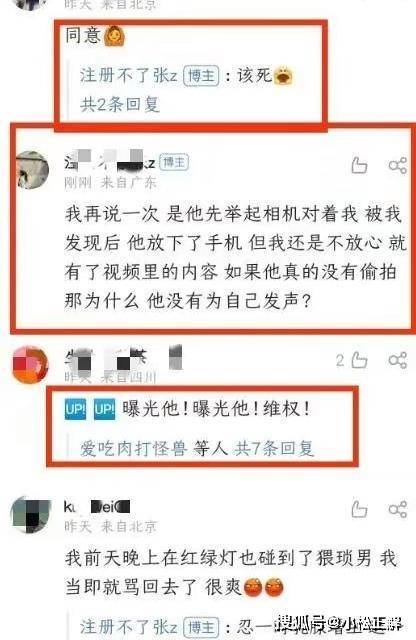Open the comment 我再说一次 text
416x640 pixels.
(x=235, y=257)
